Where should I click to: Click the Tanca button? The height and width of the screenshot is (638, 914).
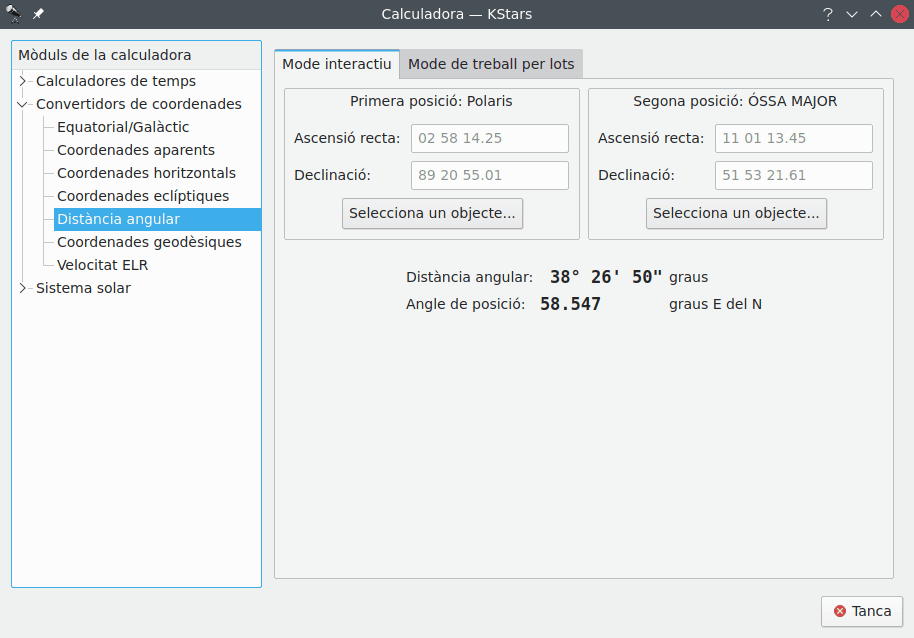point(862,611)
